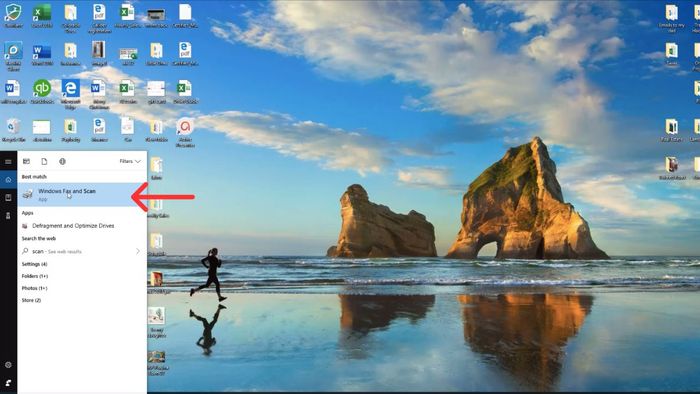Select the 'scan - See web results' suggestion
Viewport: 700px width, 394px height.
click(56, 252)
